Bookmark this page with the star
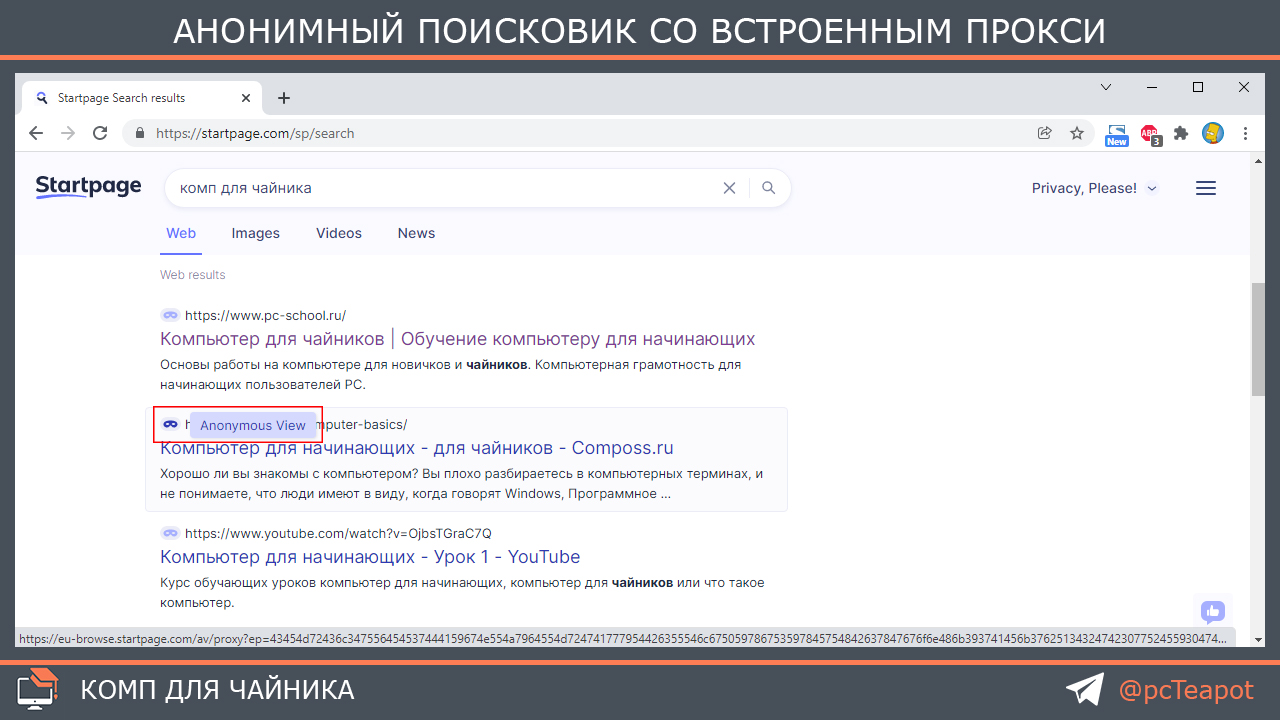The height and width of the screenshot is (720, 1280). click(x=1077, y=133)
